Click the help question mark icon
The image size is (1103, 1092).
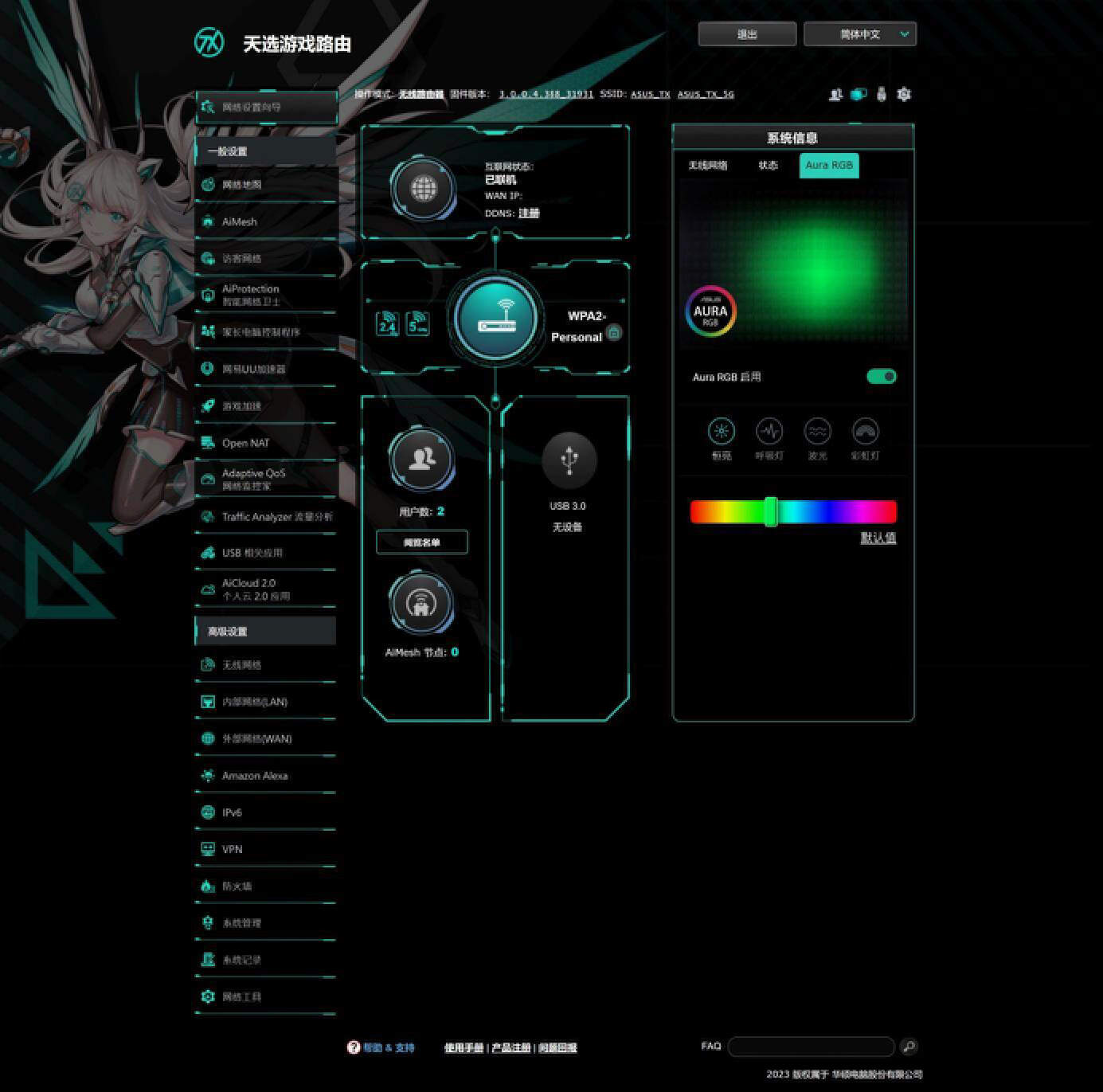(x=354, y=1047)
